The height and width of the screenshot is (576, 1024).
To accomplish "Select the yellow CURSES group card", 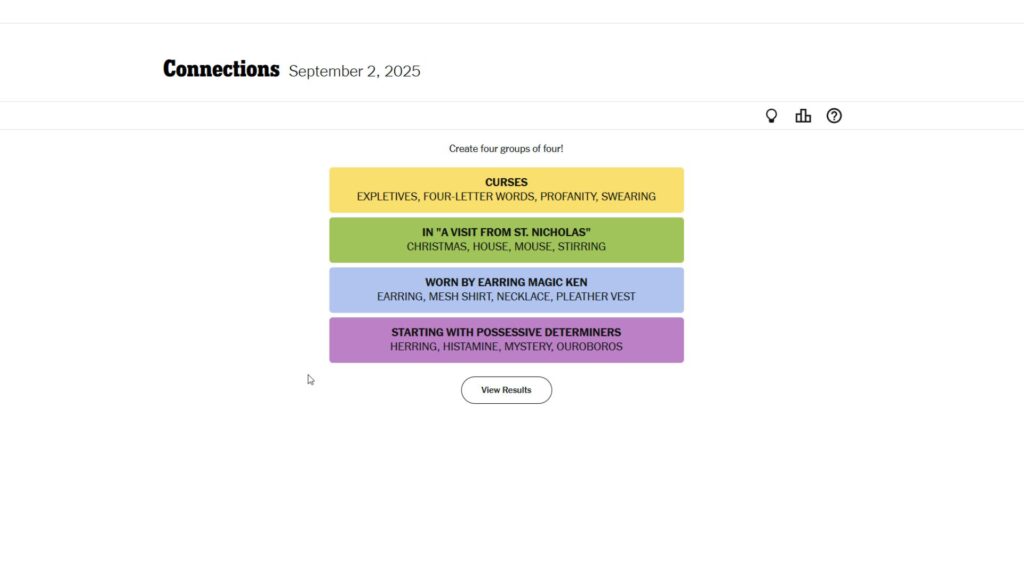I will tap(506, 189).
